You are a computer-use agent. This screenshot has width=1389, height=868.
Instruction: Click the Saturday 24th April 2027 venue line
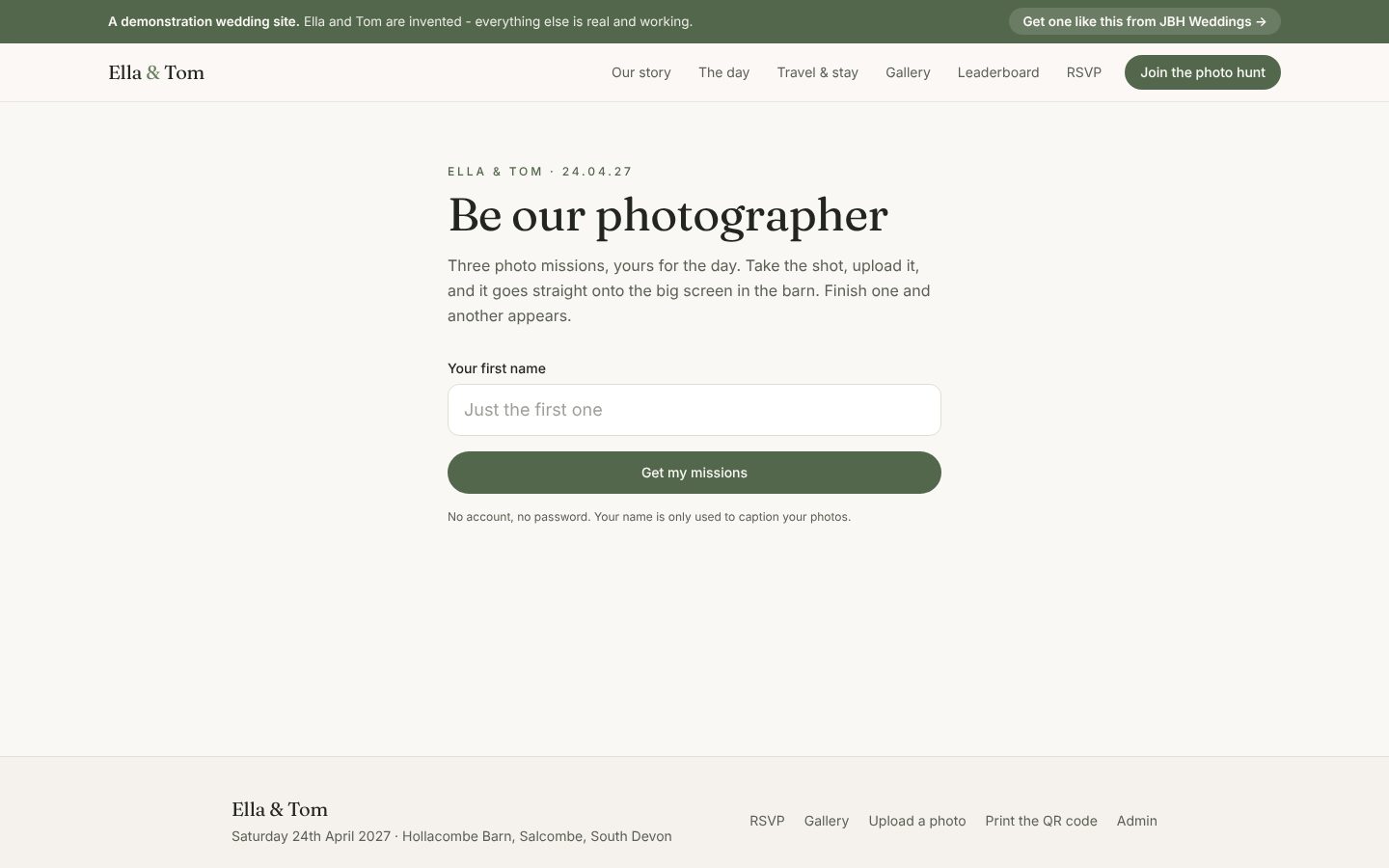pos(451,836)
